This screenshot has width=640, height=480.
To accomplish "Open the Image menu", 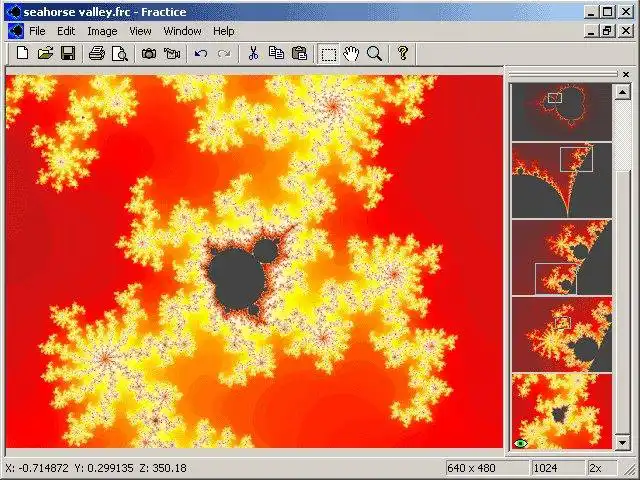I will click(x=102, y=31).
